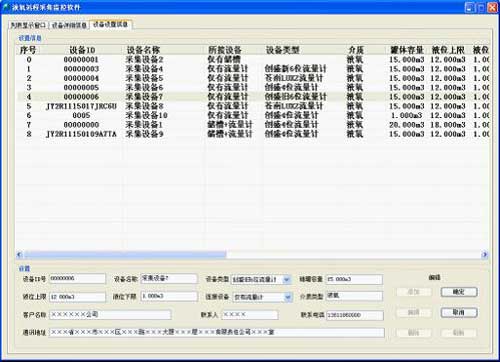Click the 确定 button

point(459,292)
